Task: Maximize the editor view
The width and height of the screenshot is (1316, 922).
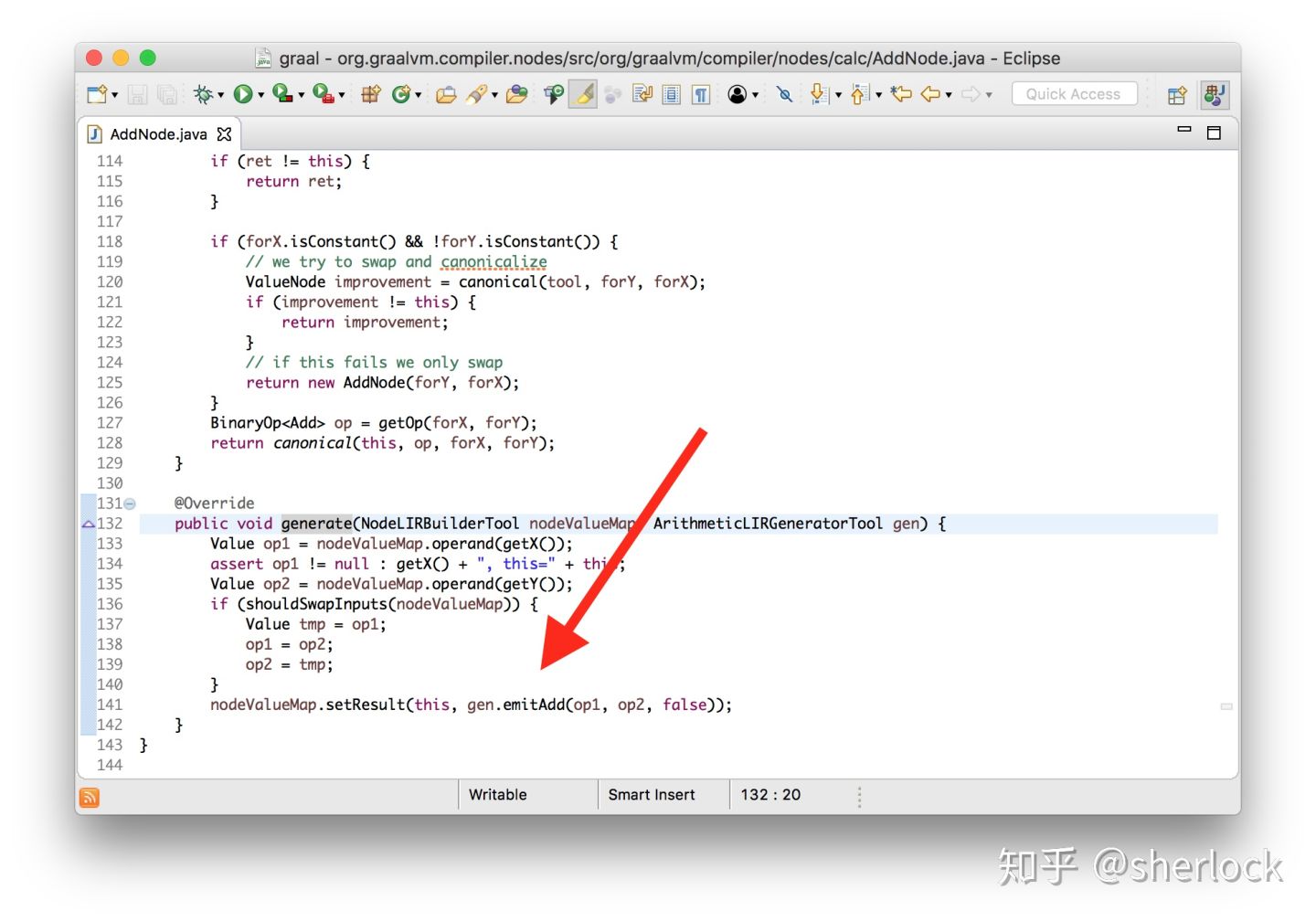Action: (x=1214, y=133)
